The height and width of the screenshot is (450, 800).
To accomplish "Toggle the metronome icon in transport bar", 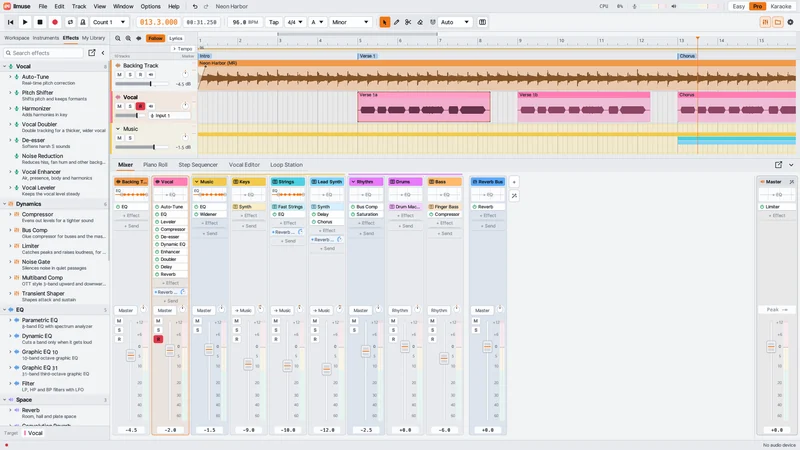I will pos(82,22).
